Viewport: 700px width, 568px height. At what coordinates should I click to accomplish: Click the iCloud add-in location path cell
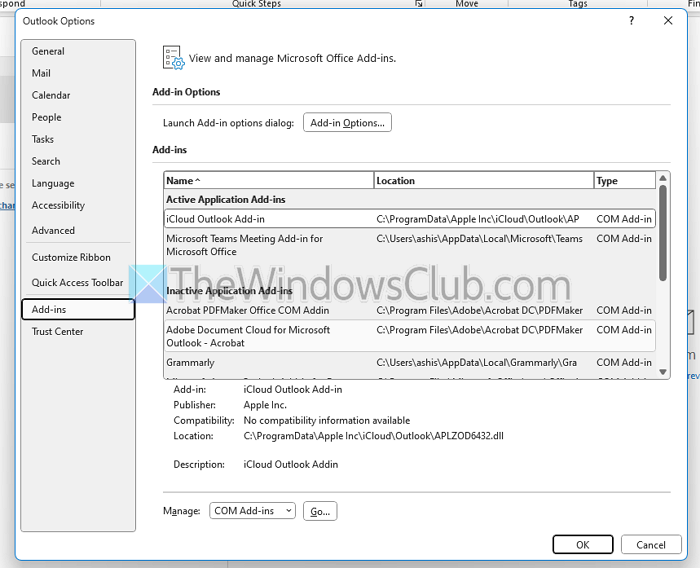(x=478, y=219)
